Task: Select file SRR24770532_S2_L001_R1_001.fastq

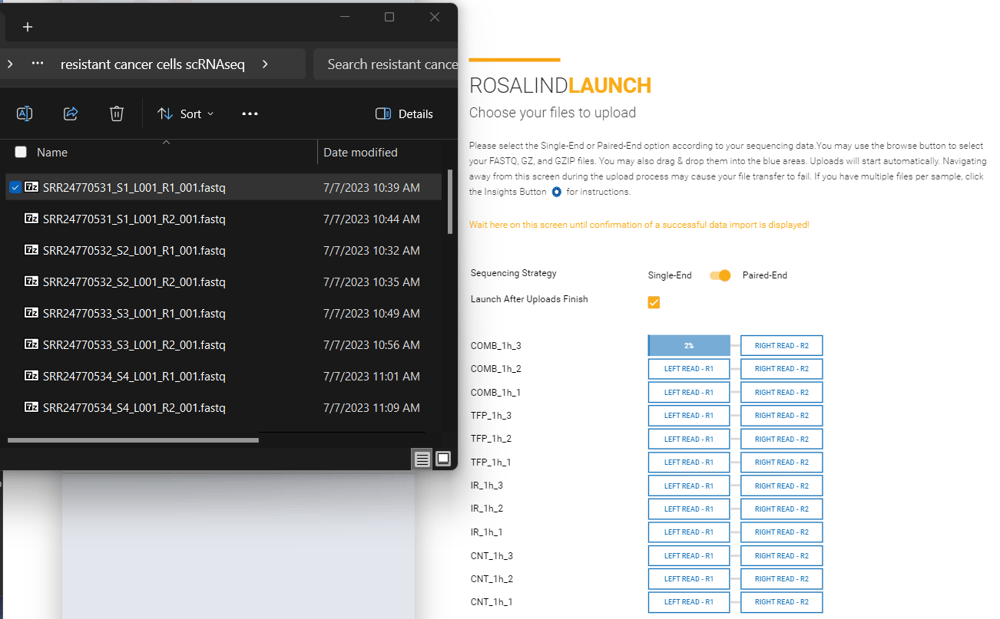Action: [x=223, y=251]
